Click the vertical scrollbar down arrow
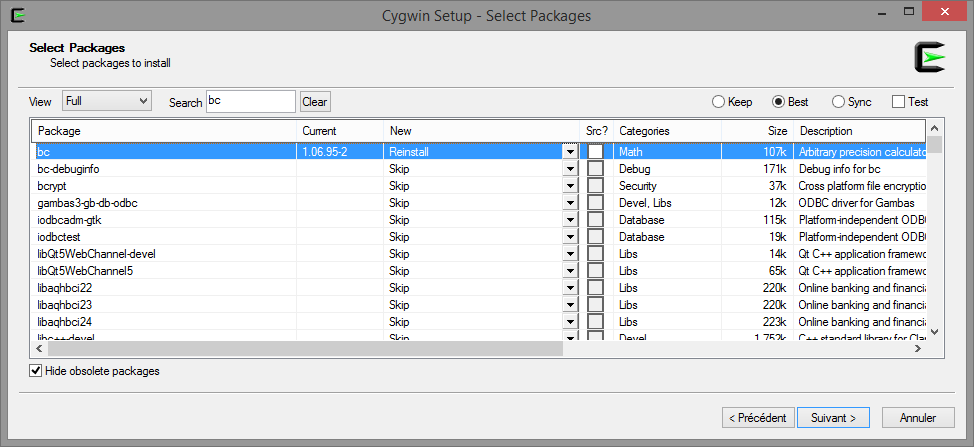The width and height of the screenshot is (974, 447). click(935, 332)
